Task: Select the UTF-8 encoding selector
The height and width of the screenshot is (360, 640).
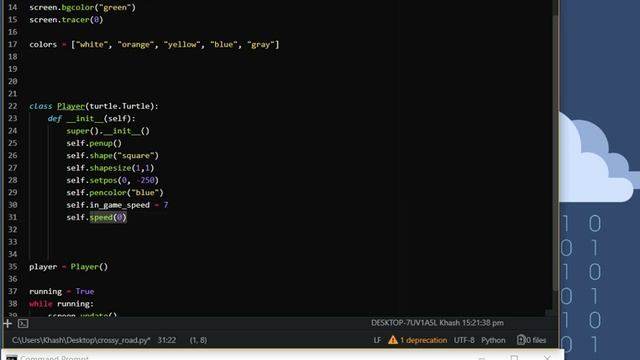Action: point(464,340)
